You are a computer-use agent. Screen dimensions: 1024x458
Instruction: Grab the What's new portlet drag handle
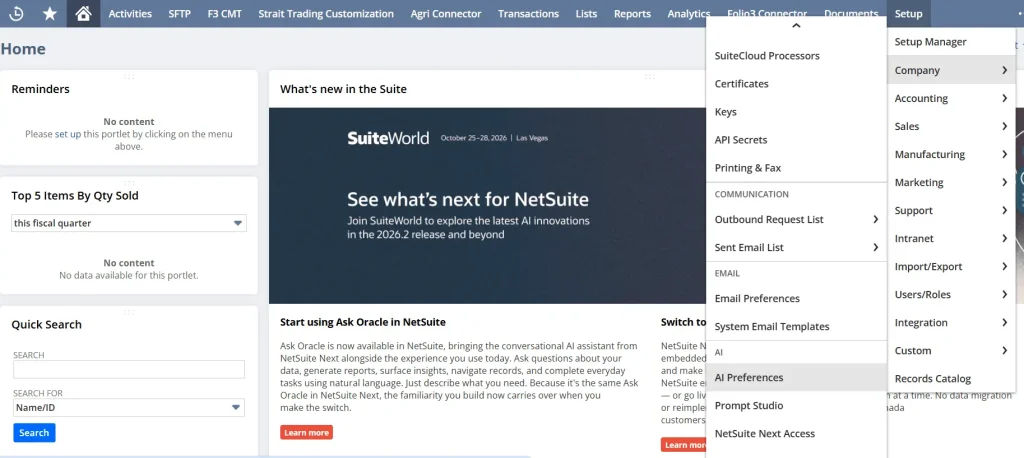[x=650, y=76]
